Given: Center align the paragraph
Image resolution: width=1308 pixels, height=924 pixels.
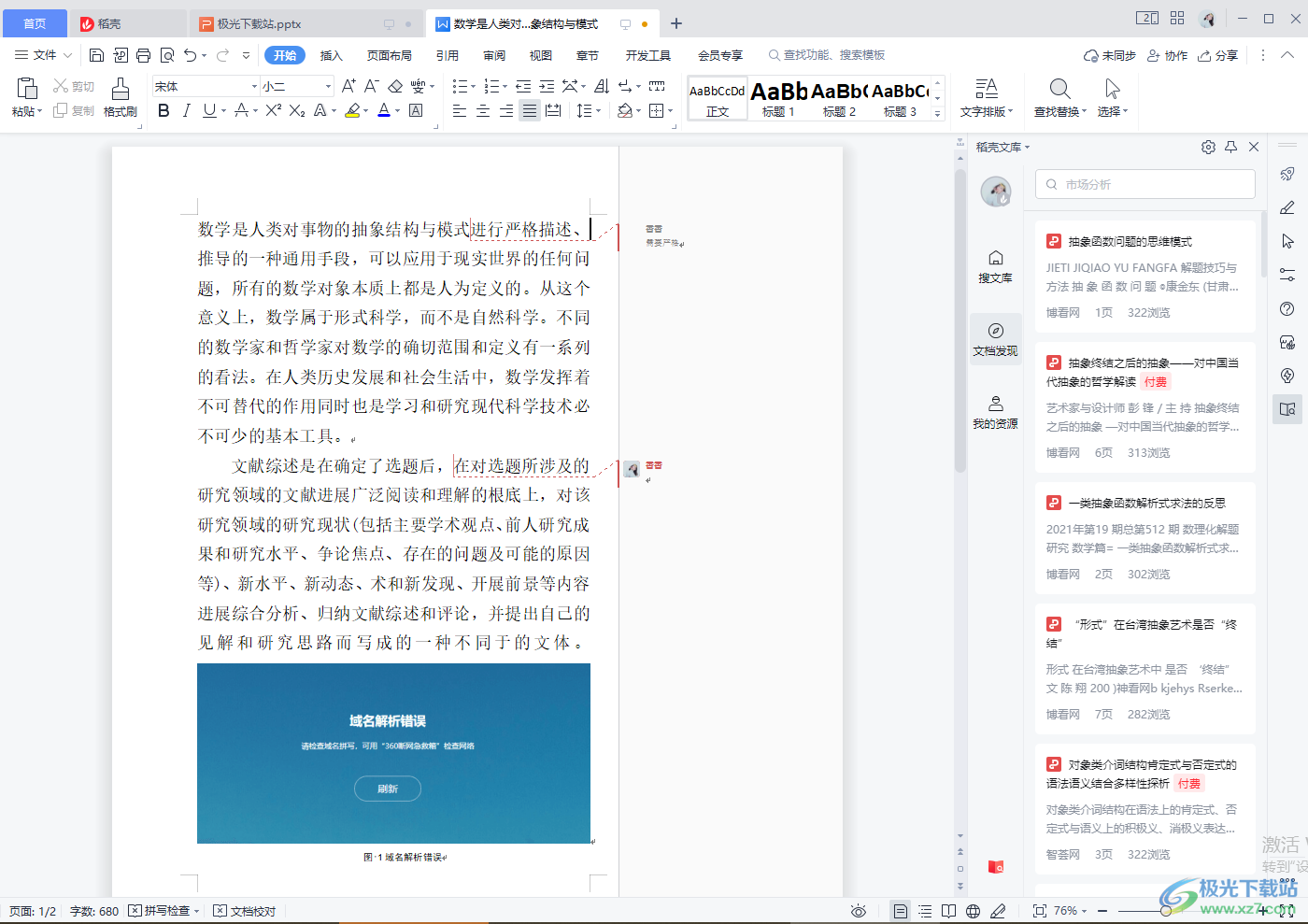Looking at the screenshot, I should [483, 110].
